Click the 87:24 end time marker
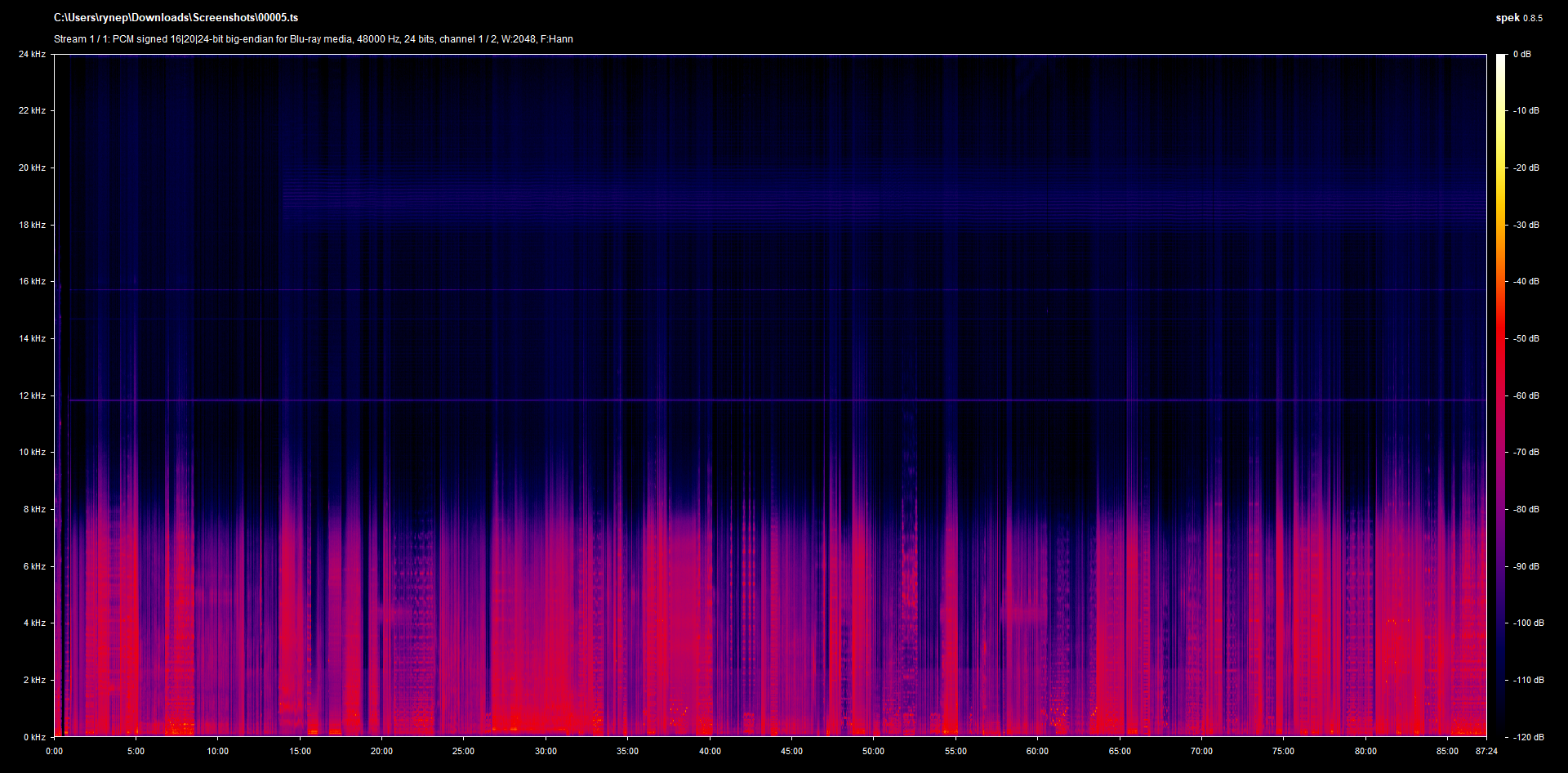Screen dimensions: 1568x773 [x=1486, y=751]
